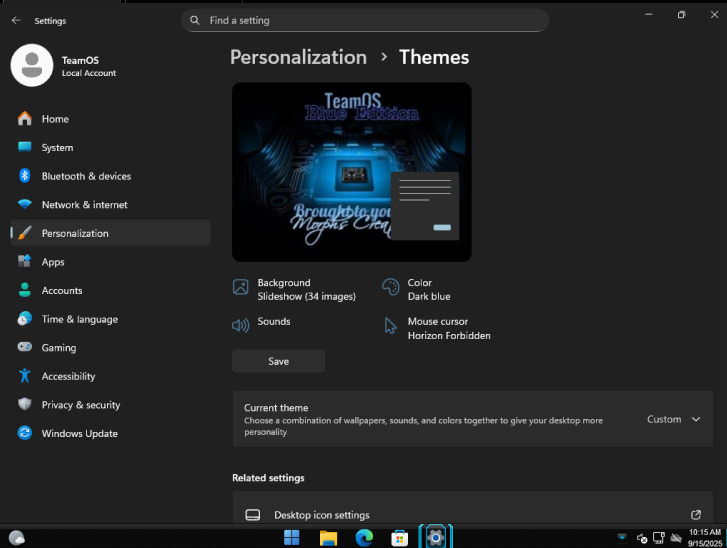This screenshot has width=727, height=548.
Task: Click the Network wifi icon
Action: 25,204
